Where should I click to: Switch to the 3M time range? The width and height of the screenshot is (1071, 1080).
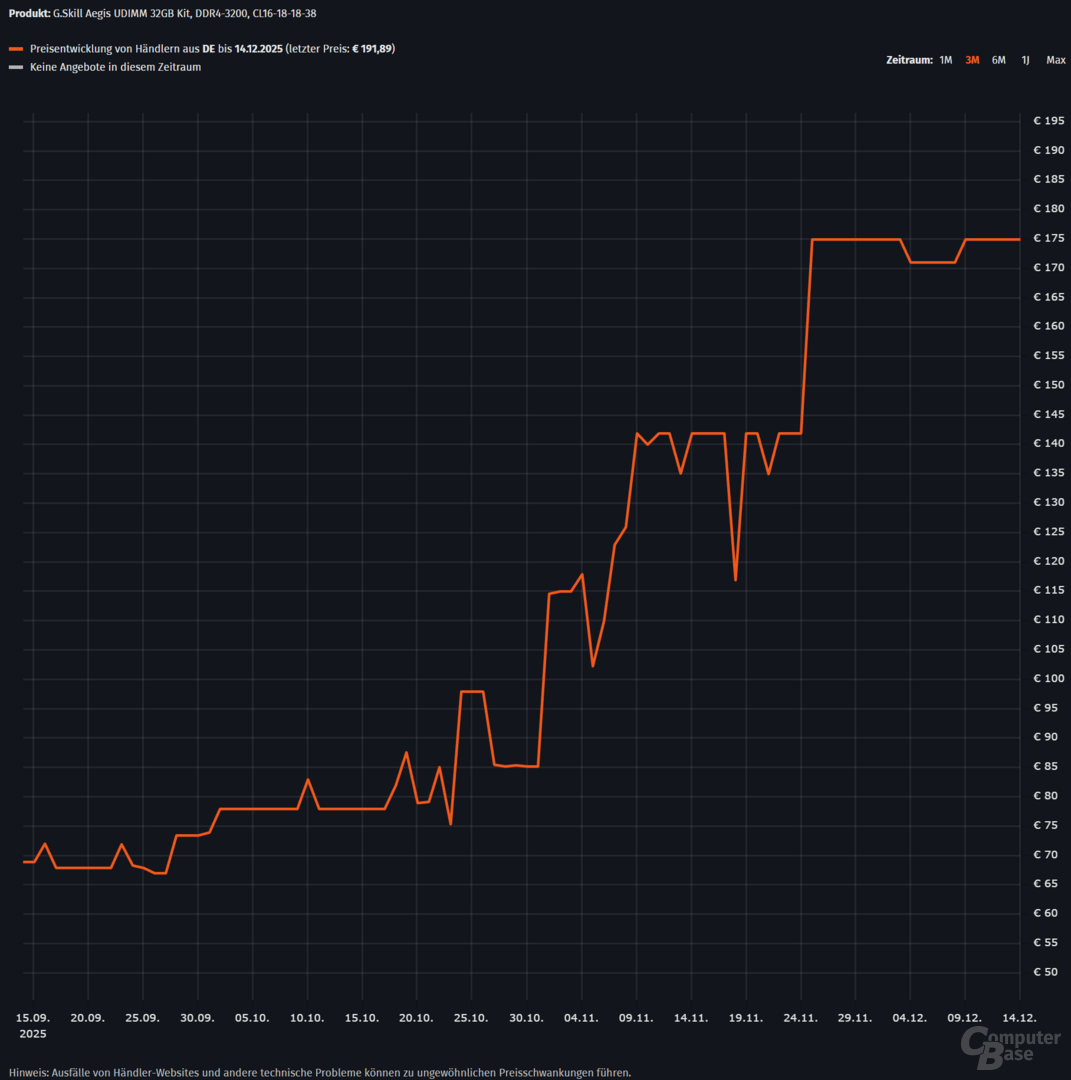pyautogui.click(x=972, y=60)
